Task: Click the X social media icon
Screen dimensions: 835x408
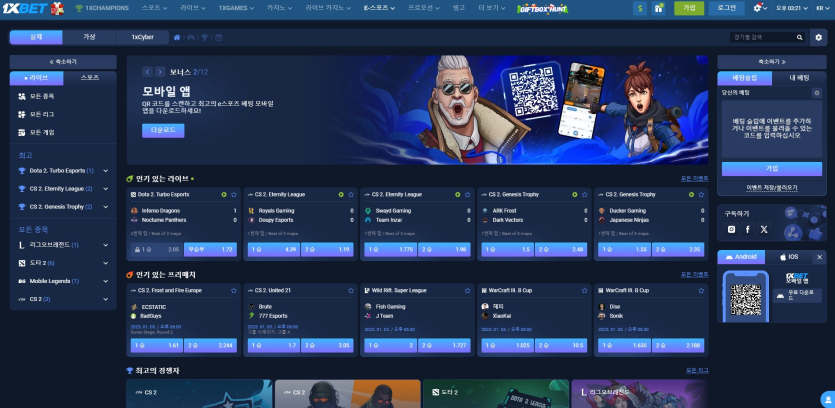Action: (x=762, y=229)
